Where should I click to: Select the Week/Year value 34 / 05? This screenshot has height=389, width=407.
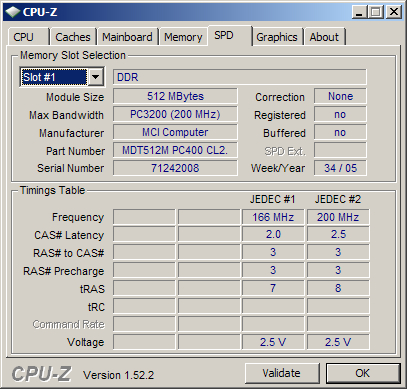[x=340, y=168]
